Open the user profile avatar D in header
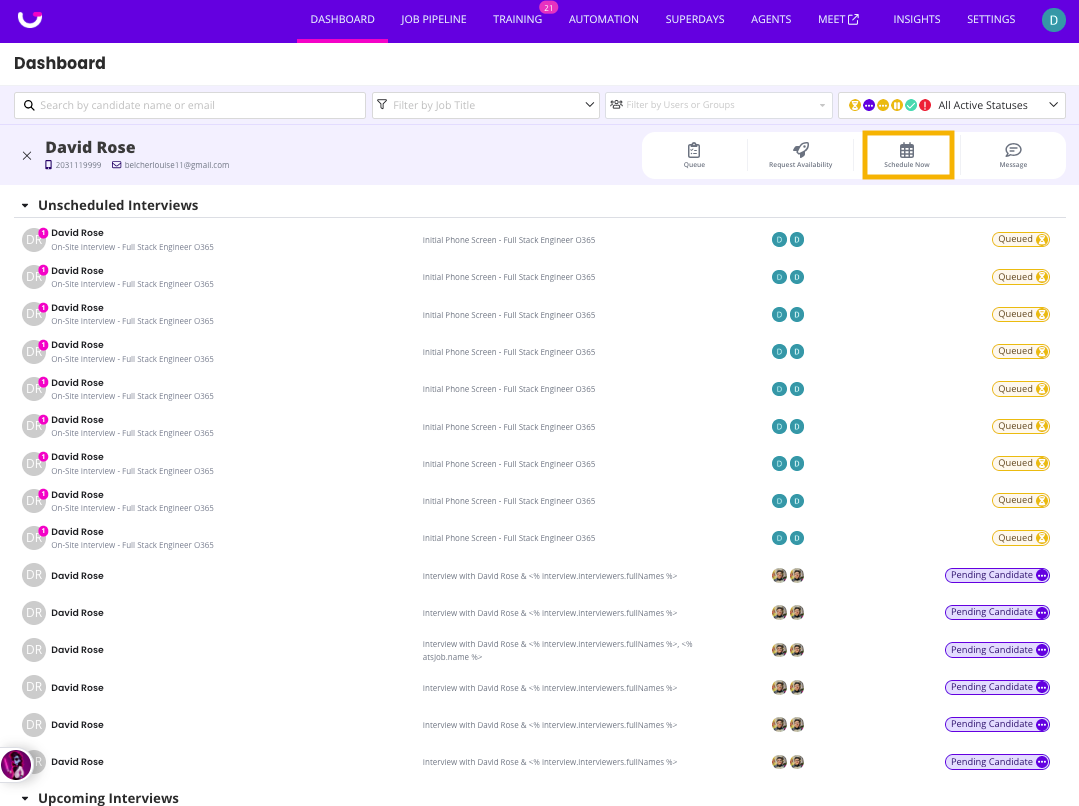Image resolution: width=1079 pixels, height=806 pixels. (x=1054, y=20)
